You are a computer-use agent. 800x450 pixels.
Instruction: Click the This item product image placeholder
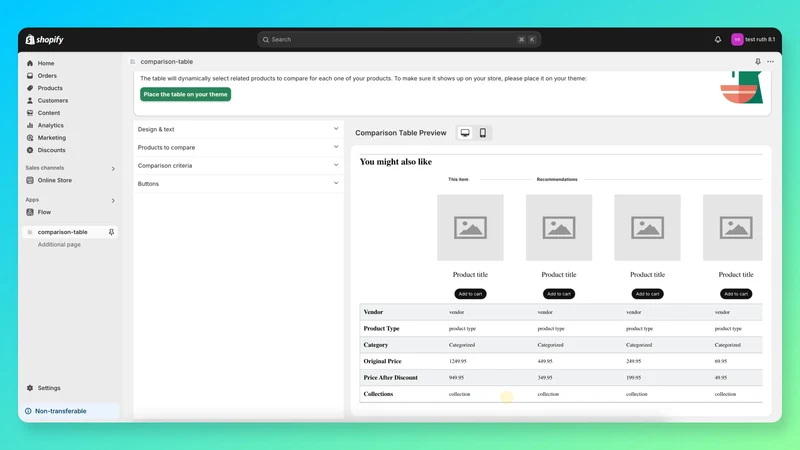pos(470,228)
